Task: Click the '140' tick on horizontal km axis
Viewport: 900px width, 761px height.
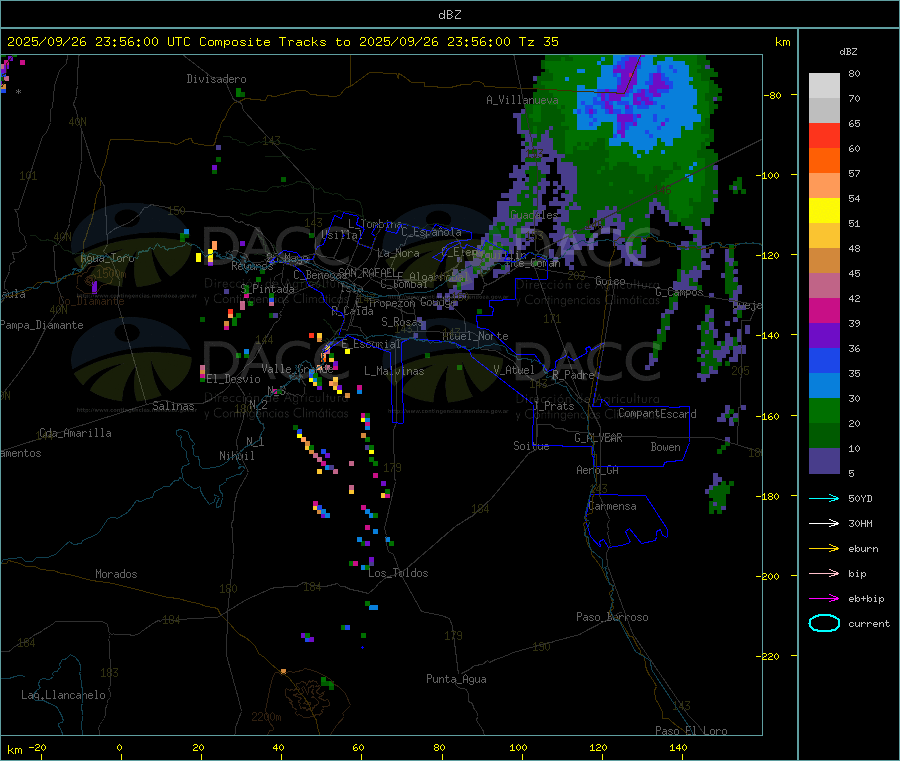Action: click(x=678, y=747)
